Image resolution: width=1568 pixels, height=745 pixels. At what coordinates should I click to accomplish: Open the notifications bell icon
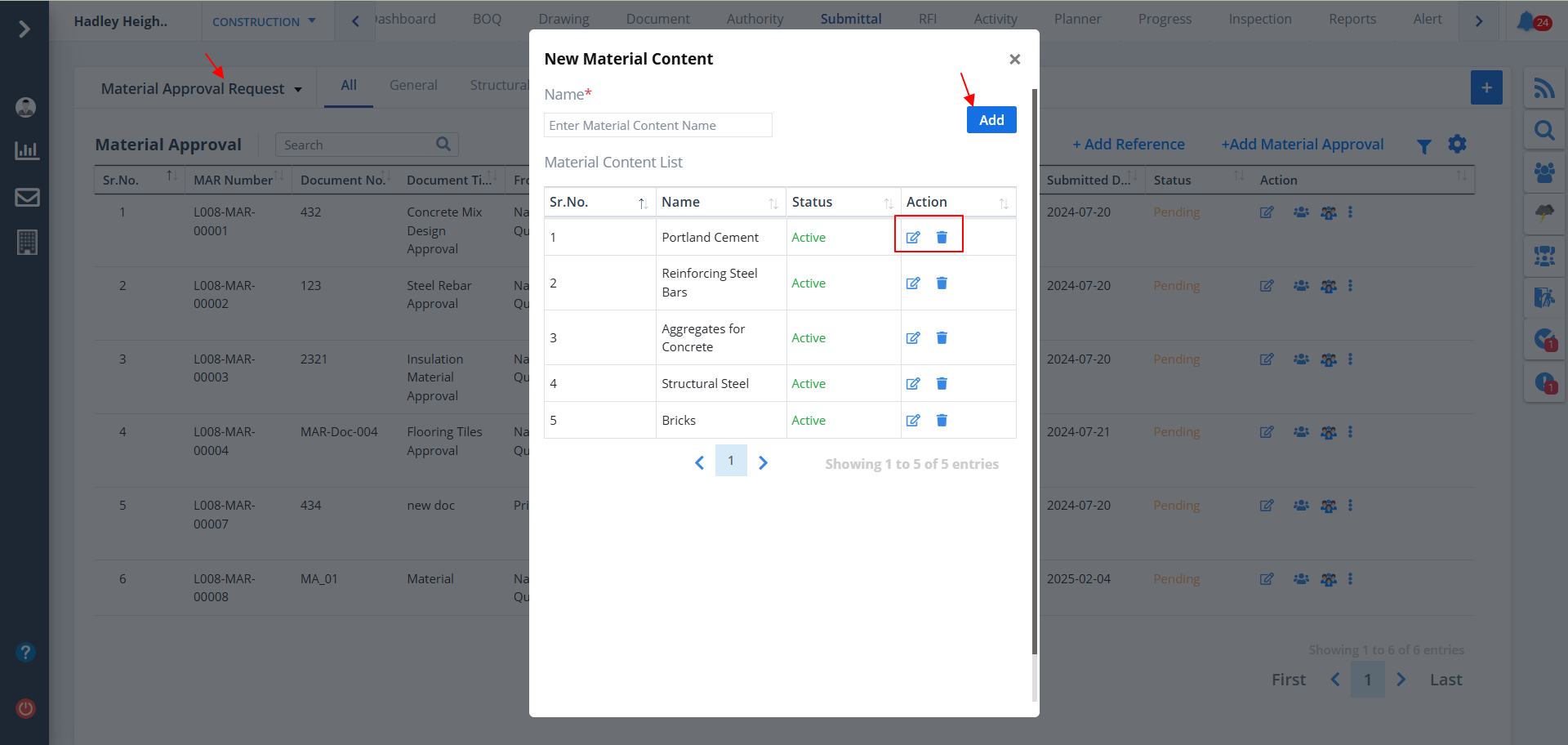(1526, 21)
